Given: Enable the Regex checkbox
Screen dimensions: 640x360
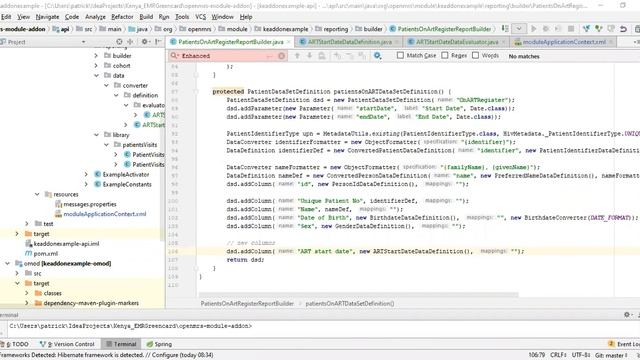Looking at the screenshot, I should 445,56.
